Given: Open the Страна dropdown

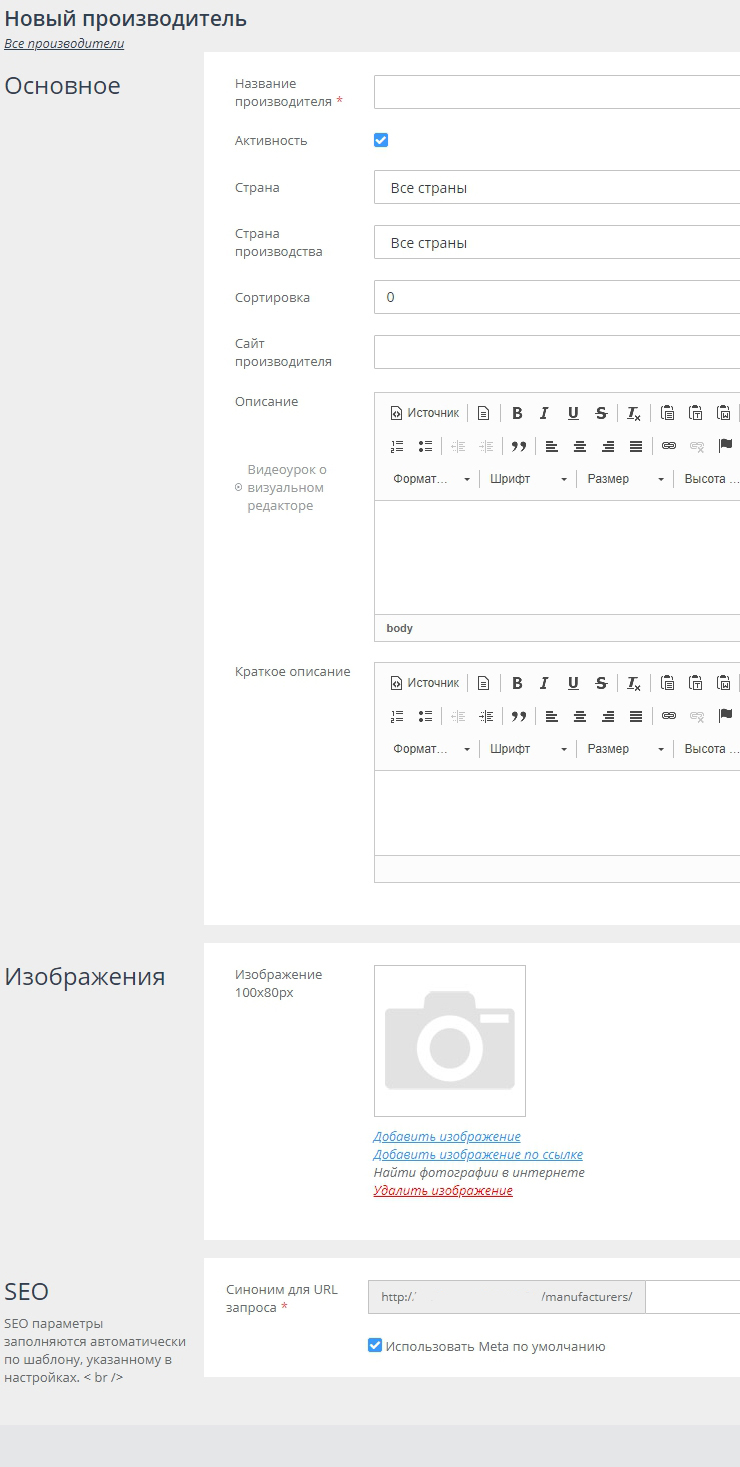Looking at the screenshot, I should (557, 187).
